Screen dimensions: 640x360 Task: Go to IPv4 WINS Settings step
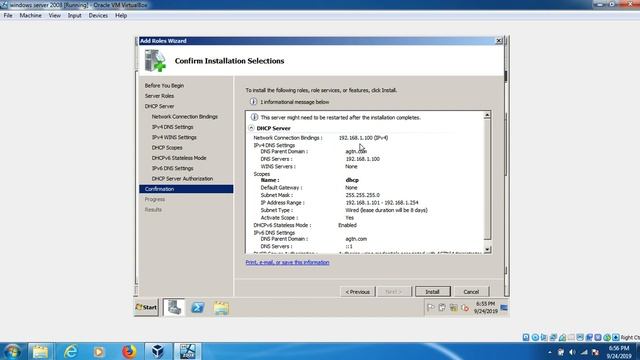174,138
